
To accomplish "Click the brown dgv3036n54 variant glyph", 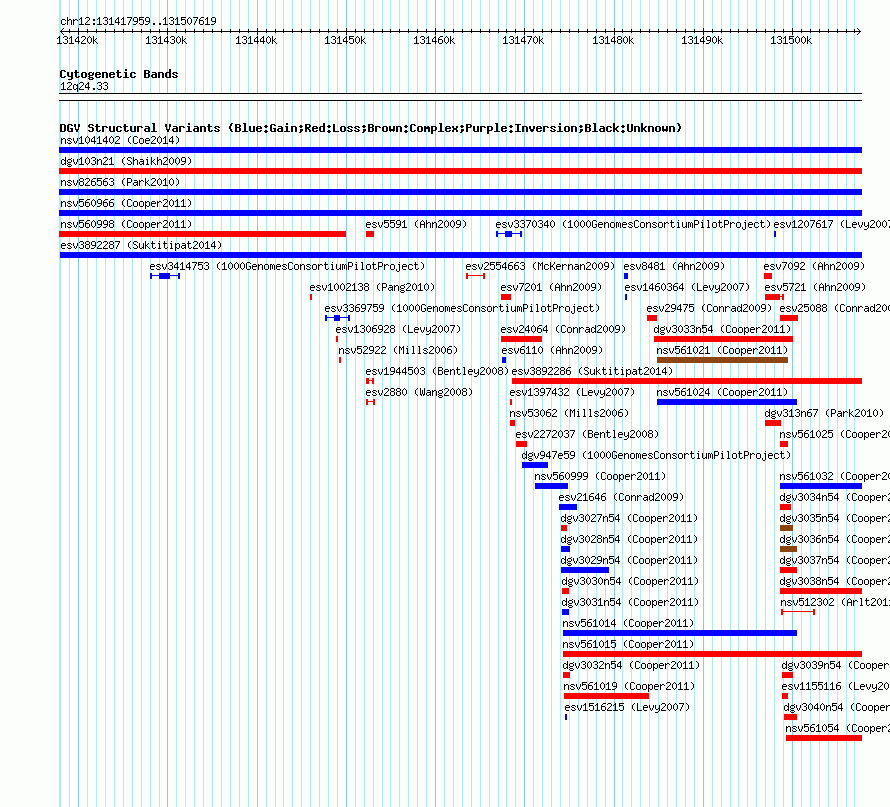I will [788, 549].
